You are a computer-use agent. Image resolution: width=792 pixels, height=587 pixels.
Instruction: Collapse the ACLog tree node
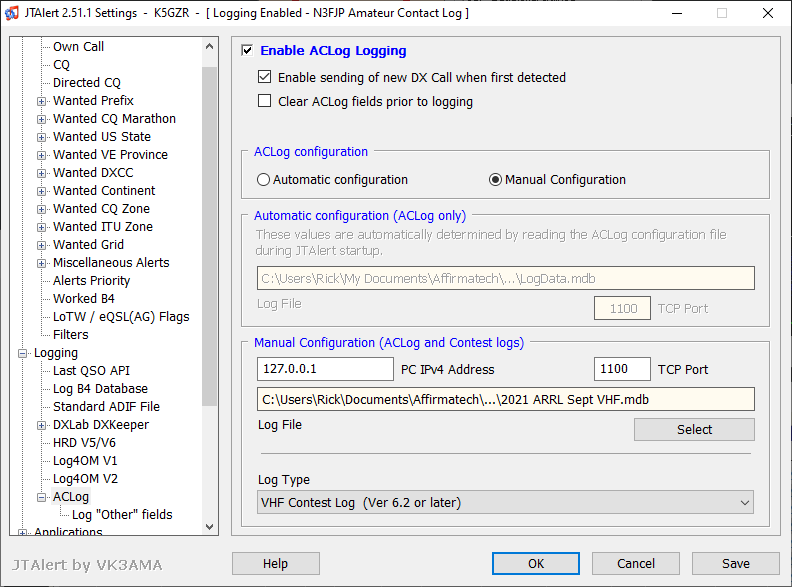(x=41, y=497)
